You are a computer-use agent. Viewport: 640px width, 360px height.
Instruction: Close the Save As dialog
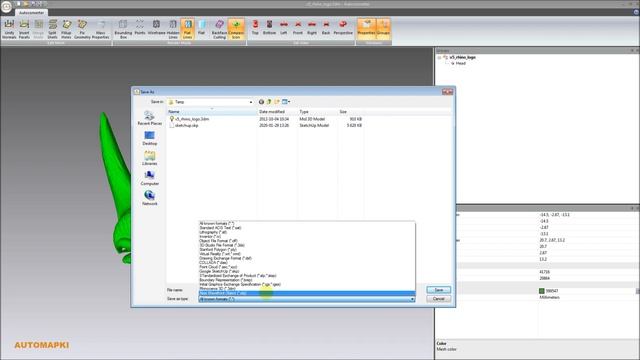447,92
